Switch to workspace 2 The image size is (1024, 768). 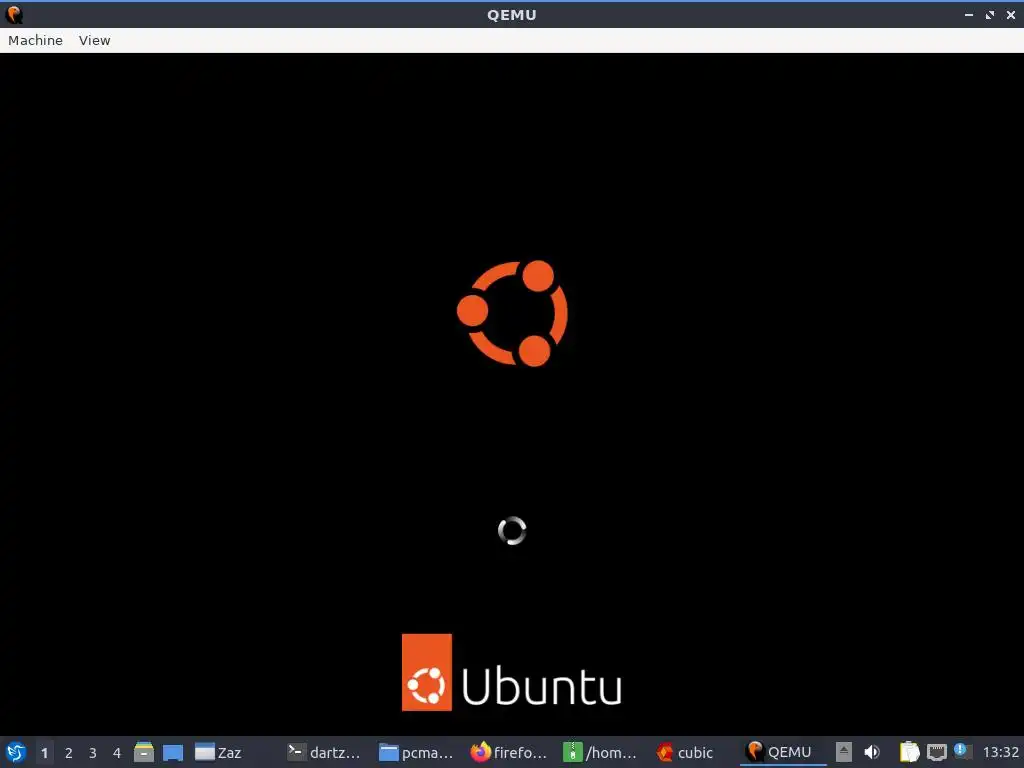69,752
